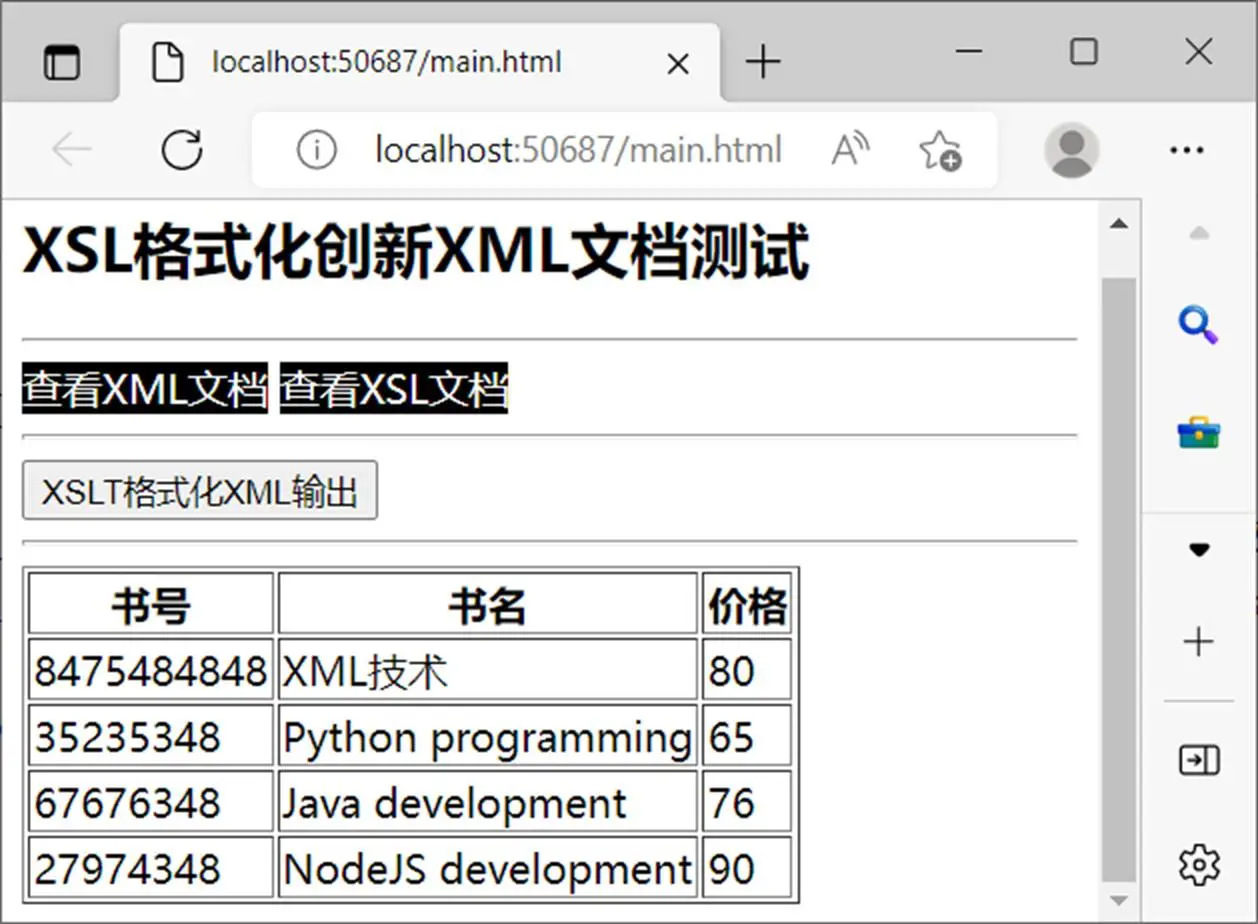Add this page to favorites
Viewport: 1258px width, 924px height.
click(x=940, y=150)
